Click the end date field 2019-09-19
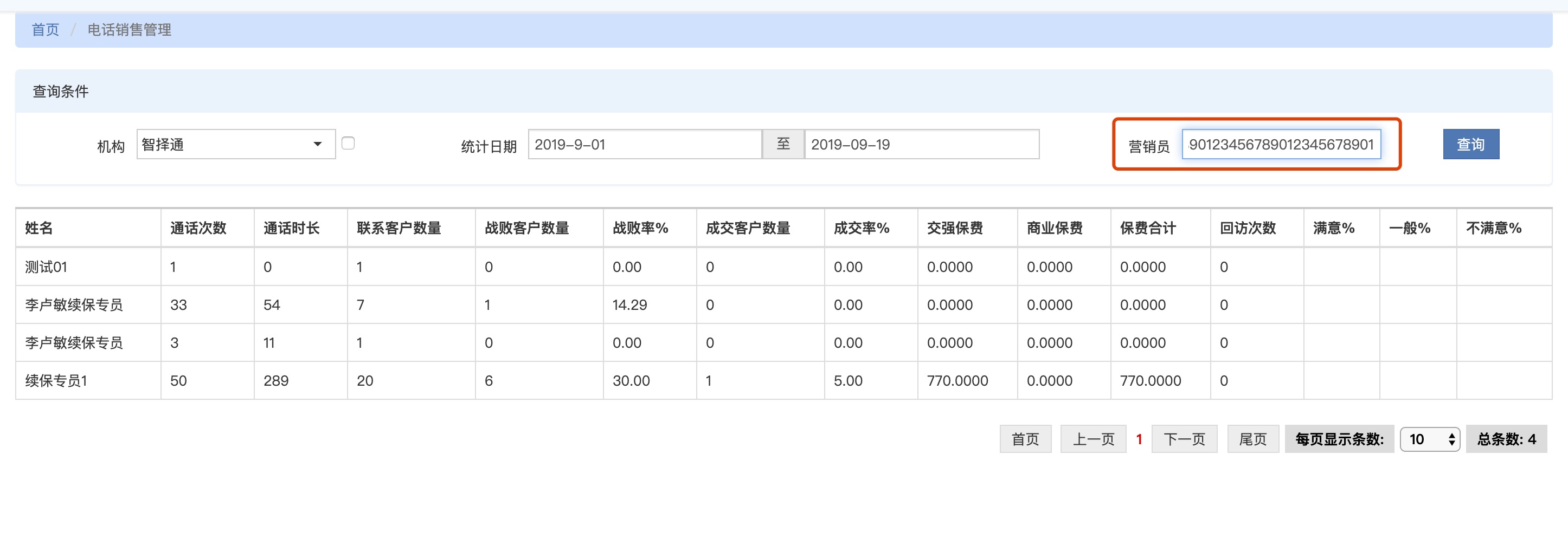The width and height of the screenshot is (1568, 545). point(921,145)
